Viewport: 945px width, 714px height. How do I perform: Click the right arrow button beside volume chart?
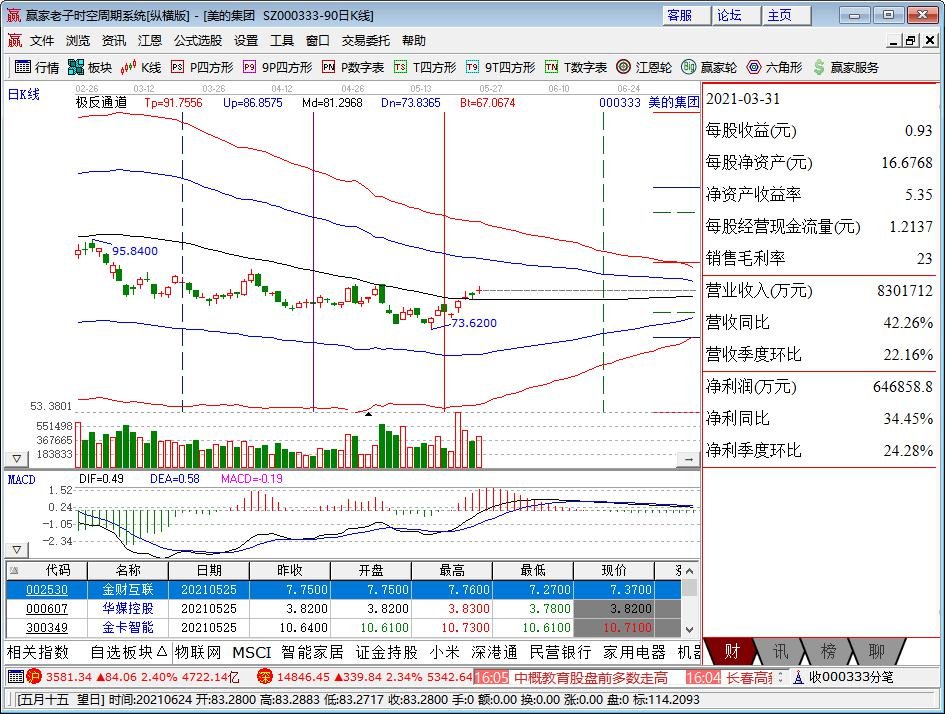pyautogui.click(x=688, y=460)
